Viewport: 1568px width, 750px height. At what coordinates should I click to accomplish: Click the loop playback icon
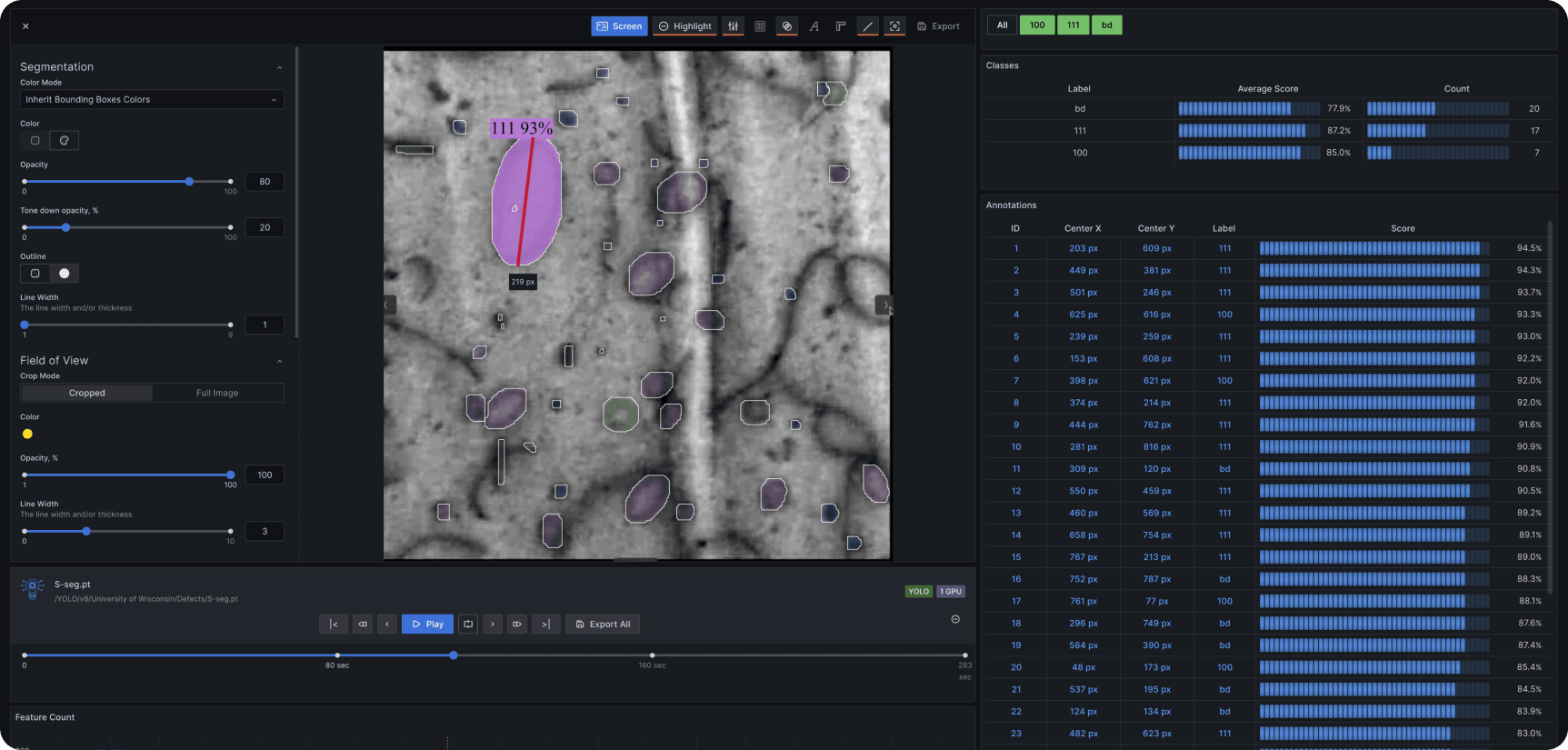tap(468, 624)
